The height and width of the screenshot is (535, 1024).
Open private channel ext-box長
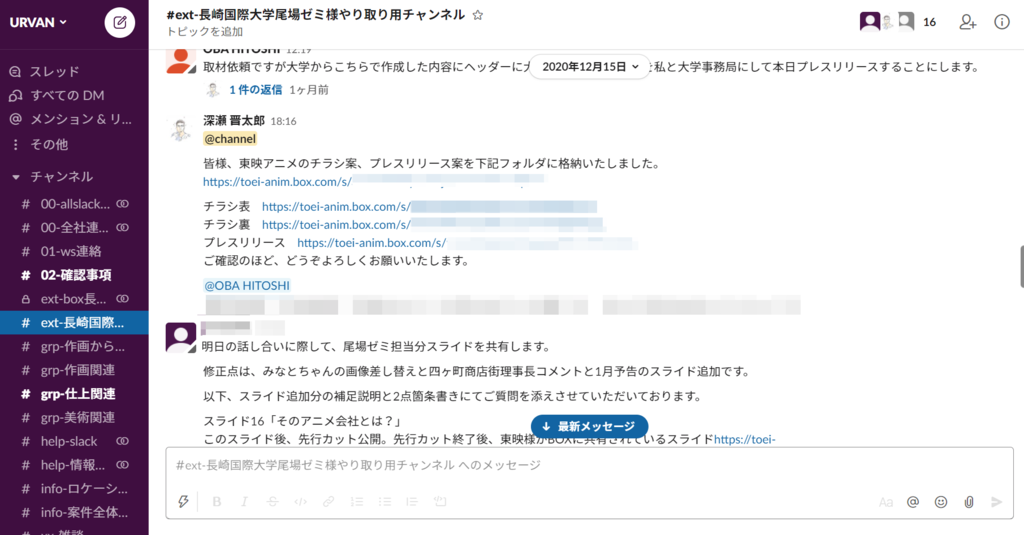74,299
